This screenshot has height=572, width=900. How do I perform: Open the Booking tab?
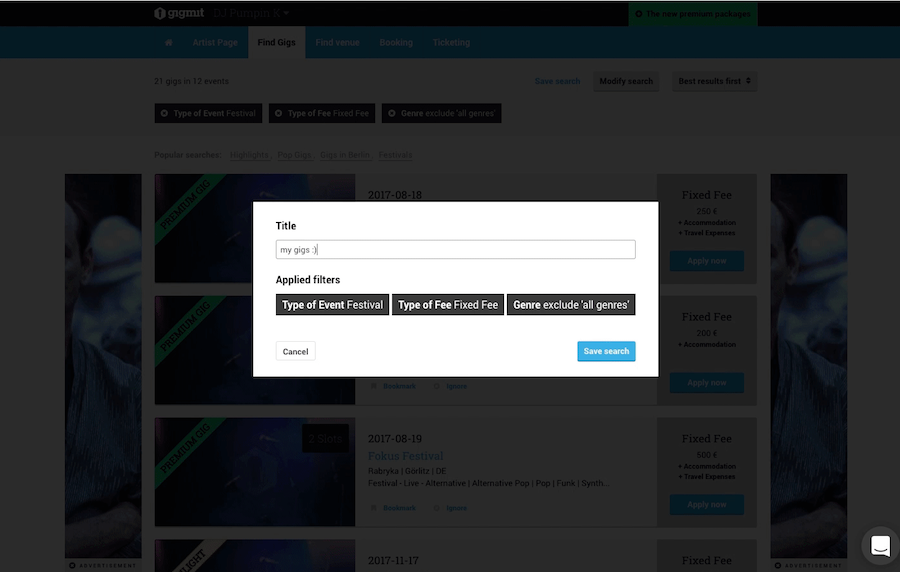pyautogui.click(x=396, y=42)
